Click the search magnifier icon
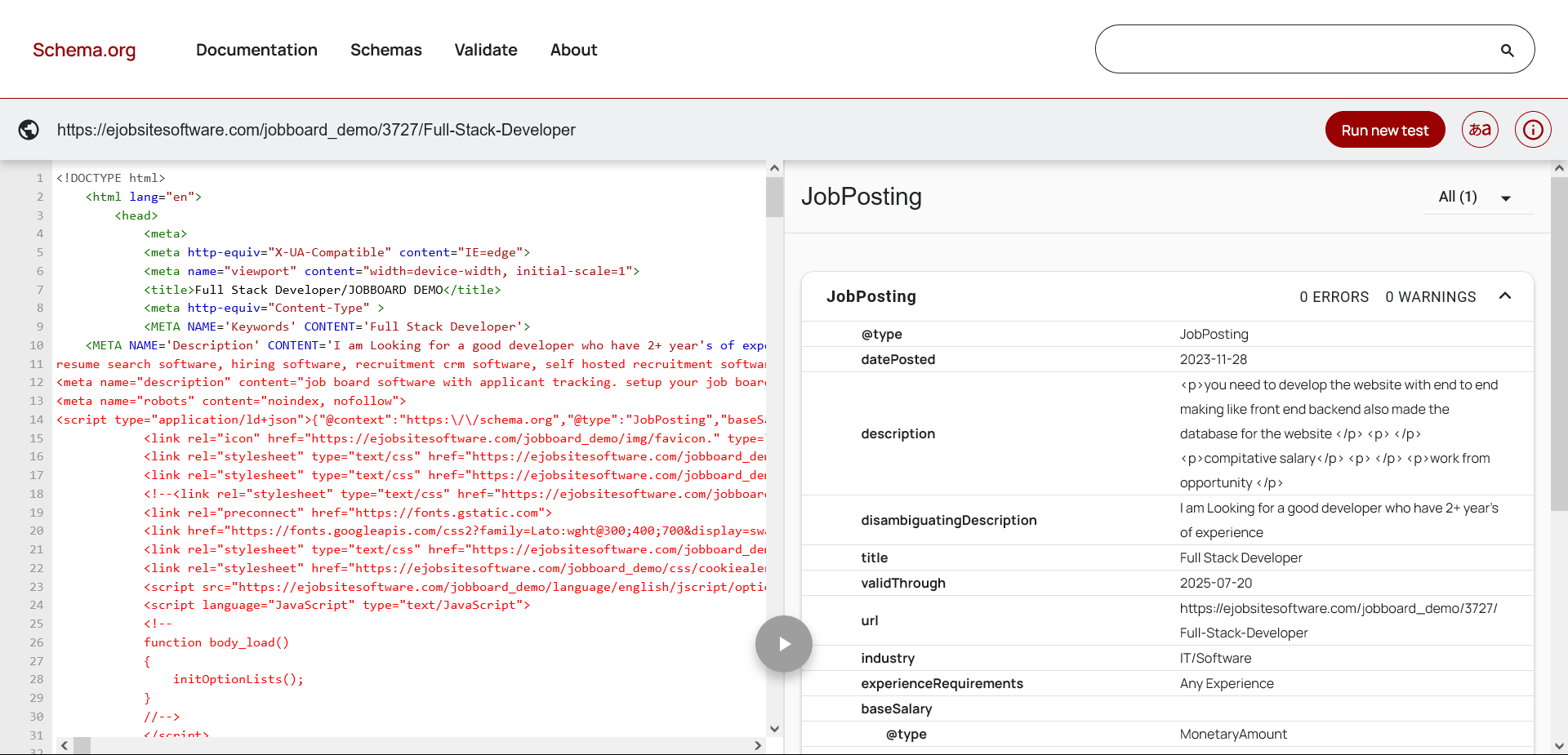Viewport: 1568px width, 755px height. point(1507,49)
